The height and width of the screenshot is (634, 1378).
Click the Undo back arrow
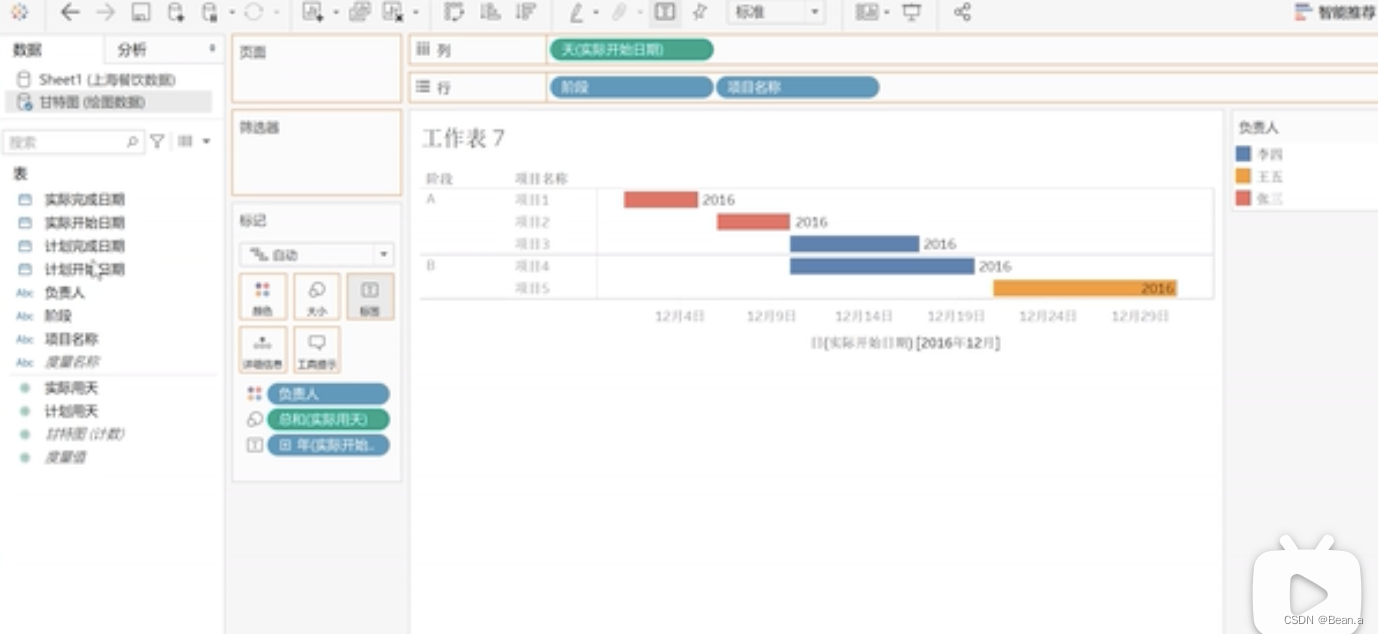click(x=68, y=12)
